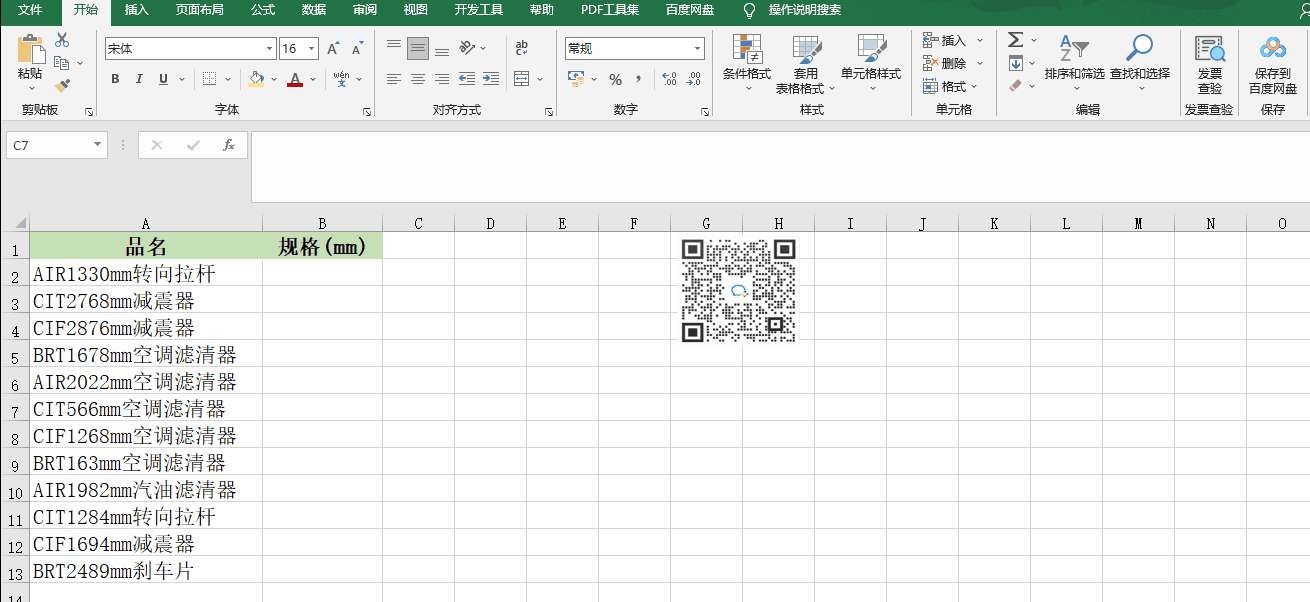Toggle Wrap Text (ab) button
This screenshot has width=1310, height=602.
pyautogui.click(x=522, y=47)
